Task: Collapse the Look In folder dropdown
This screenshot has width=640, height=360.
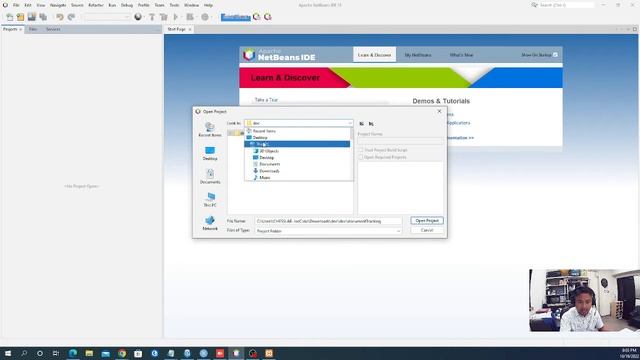Action: click(350, 123)
